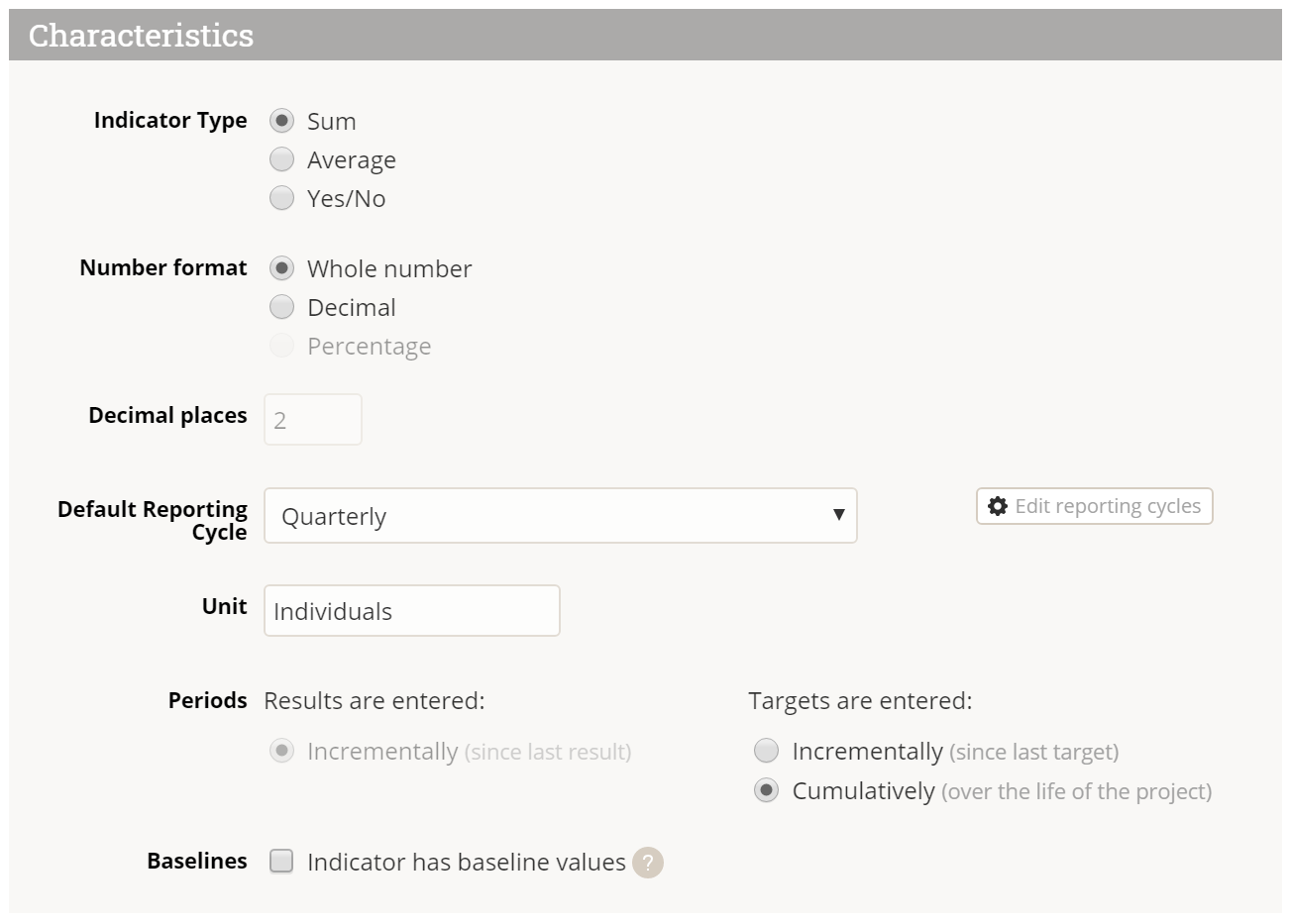Click the Indicator has baseline values label
The image size is (1290, 924).
(466, 863)
